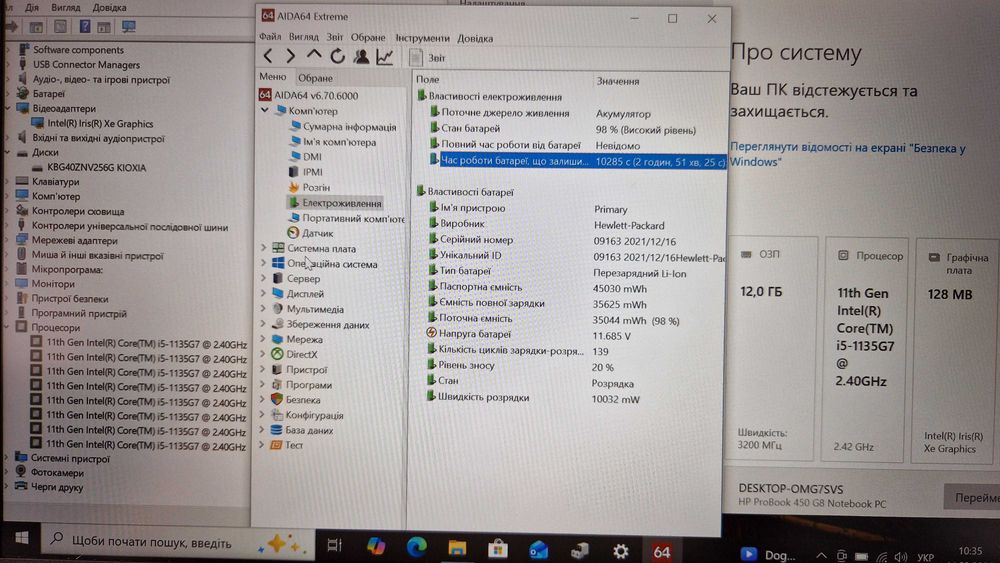Open the Файл menu in AIDA64
This screenshot has height=563, width=1000.
(x=270, y=37)
